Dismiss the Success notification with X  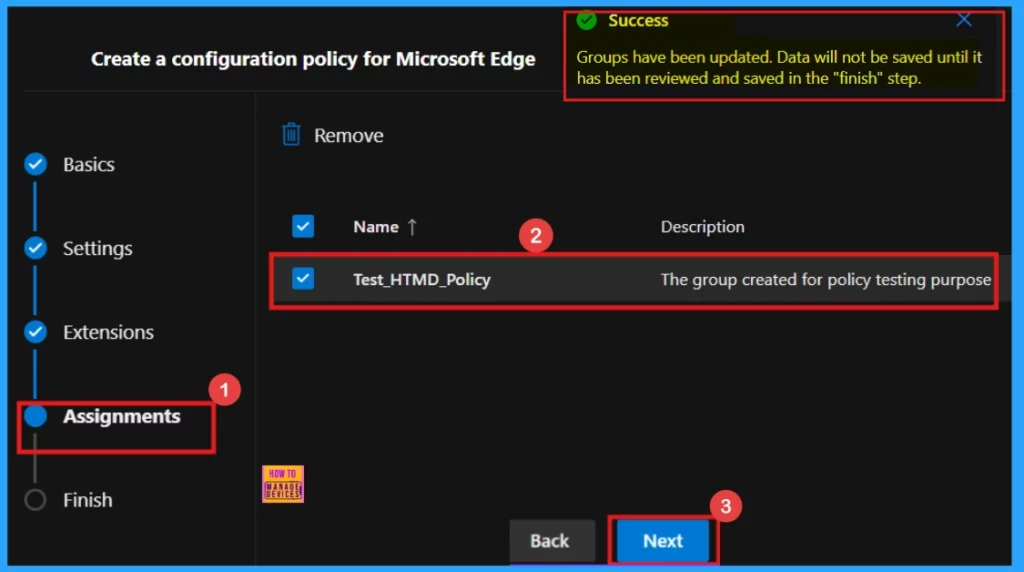[964, 20]
